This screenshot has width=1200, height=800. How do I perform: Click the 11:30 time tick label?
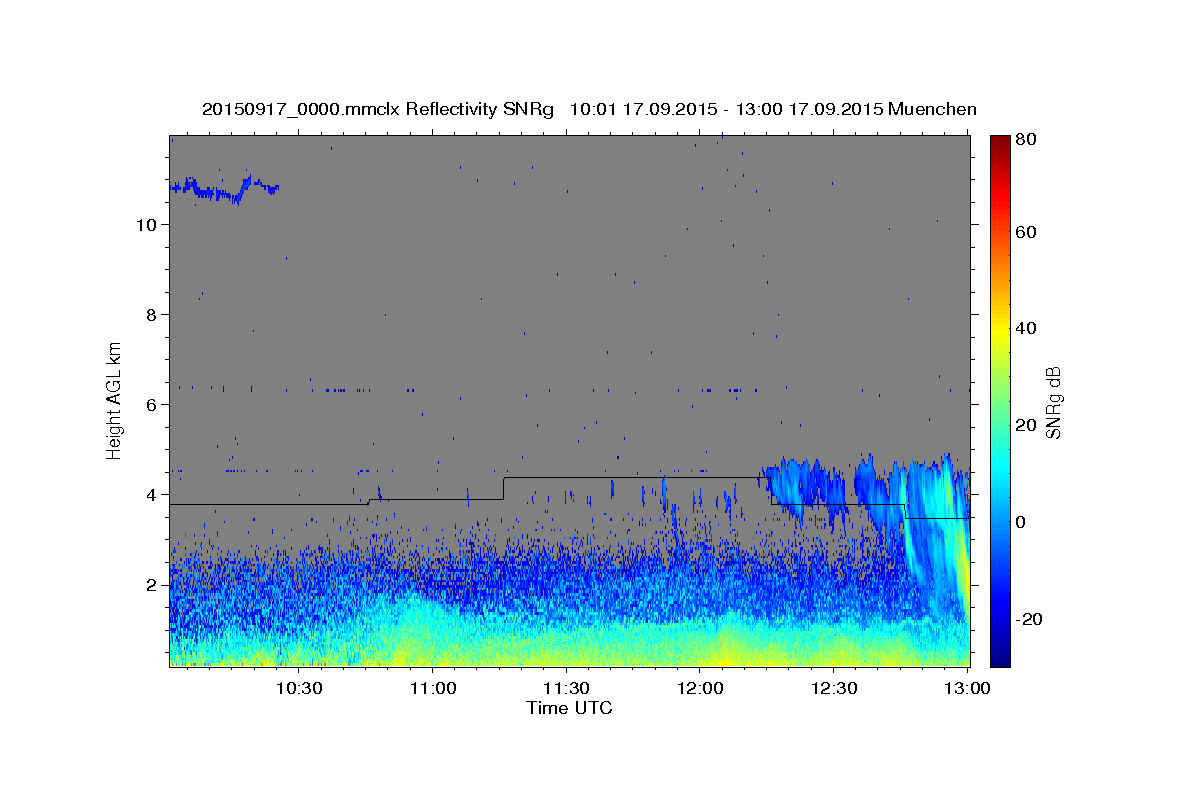[x=567, y=688]
